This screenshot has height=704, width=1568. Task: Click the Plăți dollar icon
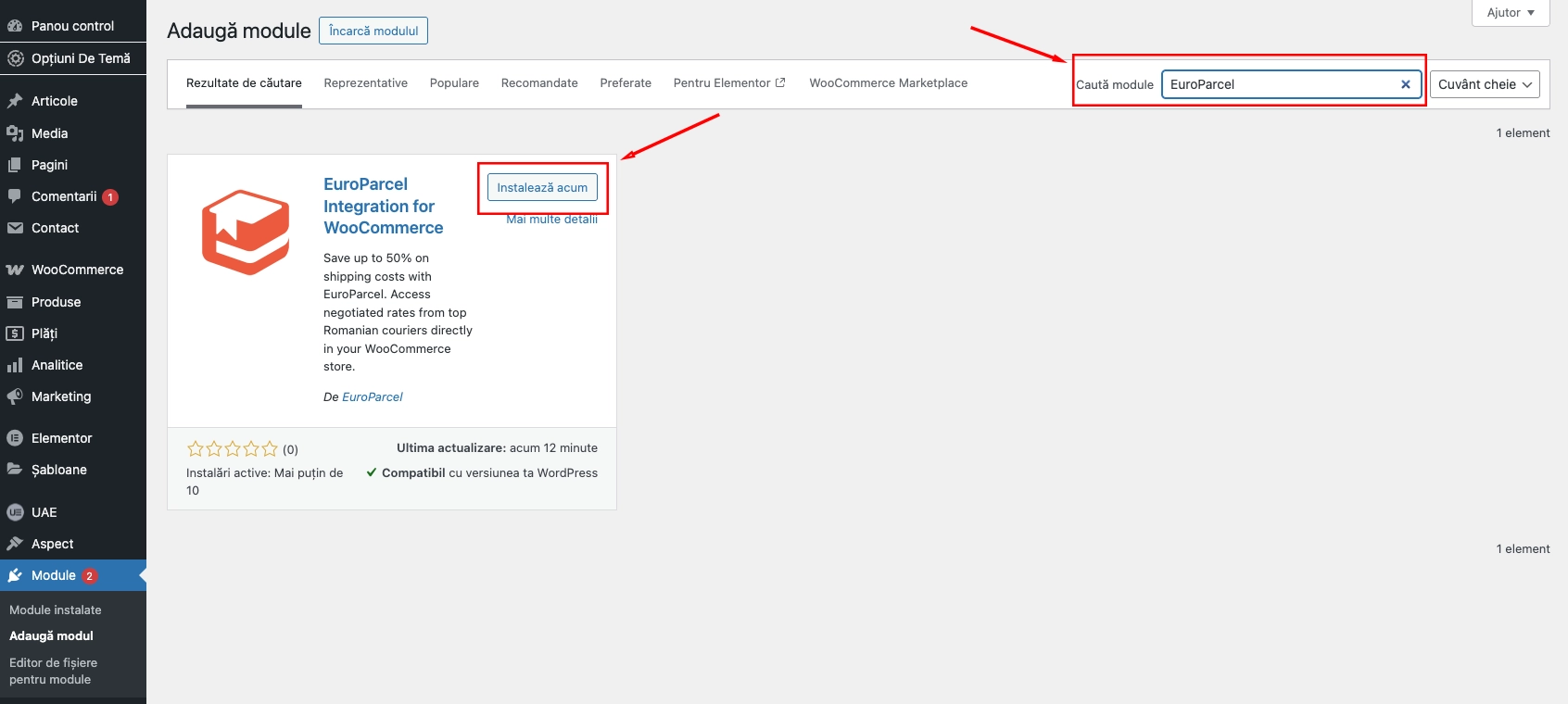[x=15, y=333]
